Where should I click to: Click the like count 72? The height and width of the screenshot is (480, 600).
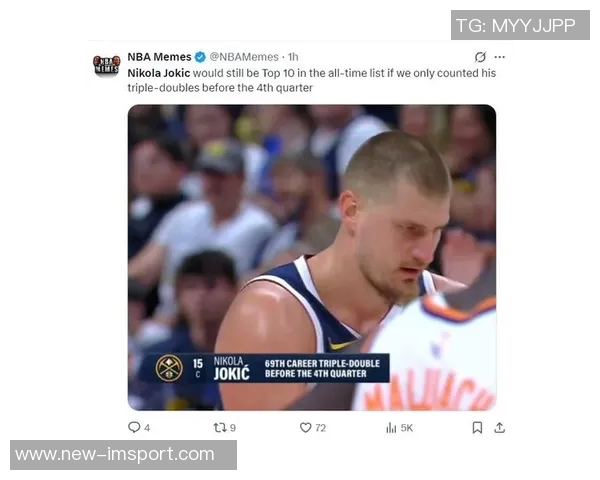coord(321,428)
